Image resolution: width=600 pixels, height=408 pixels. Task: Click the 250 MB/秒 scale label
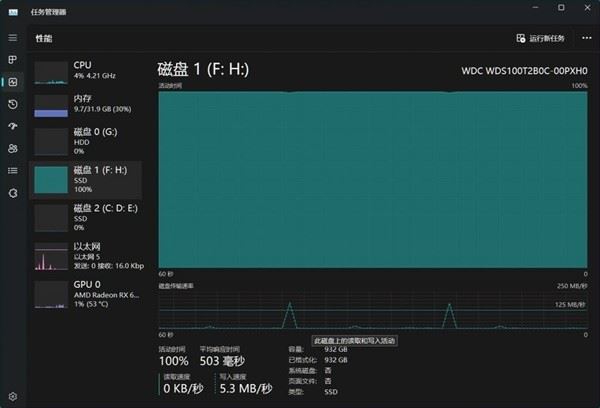572,286
